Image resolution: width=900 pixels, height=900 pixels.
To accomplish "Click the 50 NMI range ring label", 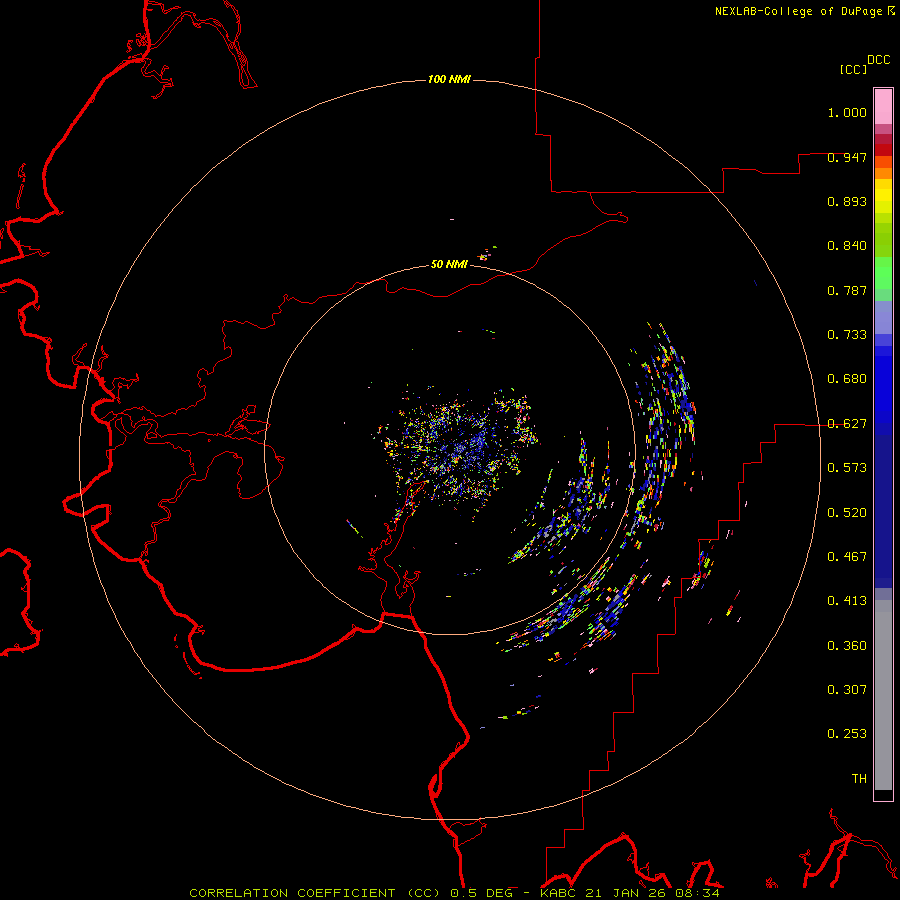I will coord(449,264).
